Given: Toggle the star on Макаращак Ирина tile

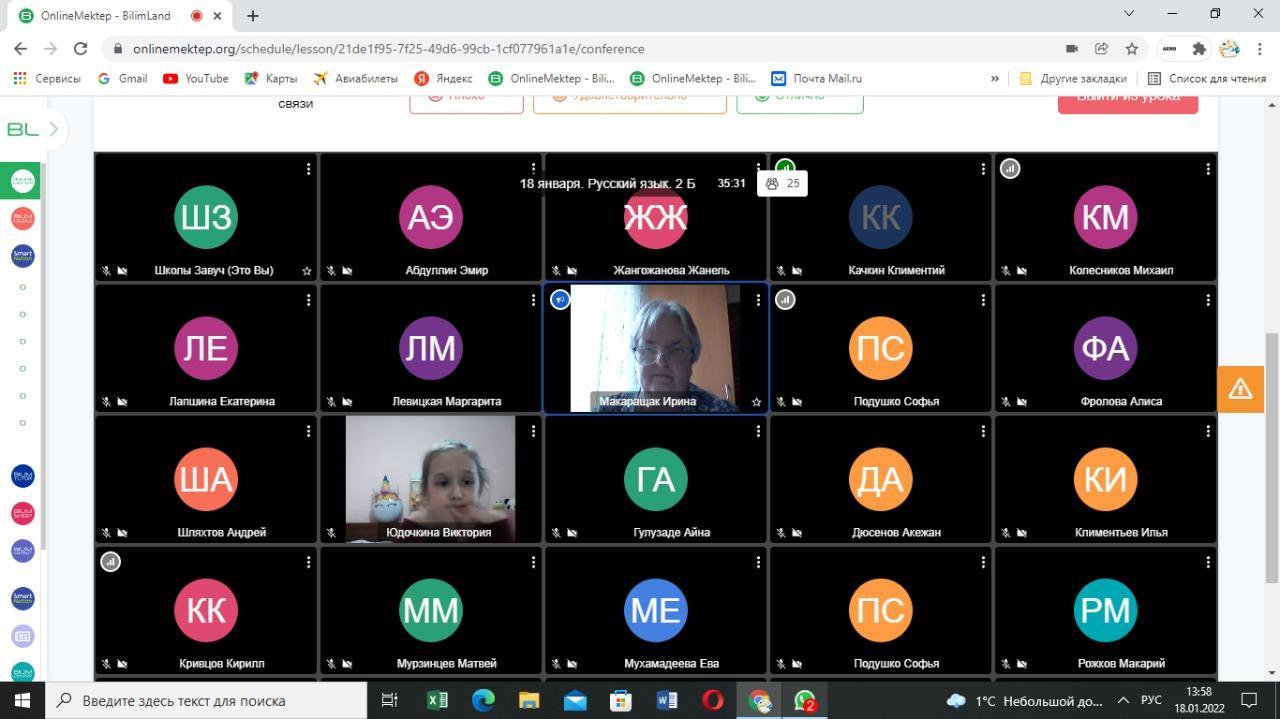Looking at the screenshot, I should [756, 402].
